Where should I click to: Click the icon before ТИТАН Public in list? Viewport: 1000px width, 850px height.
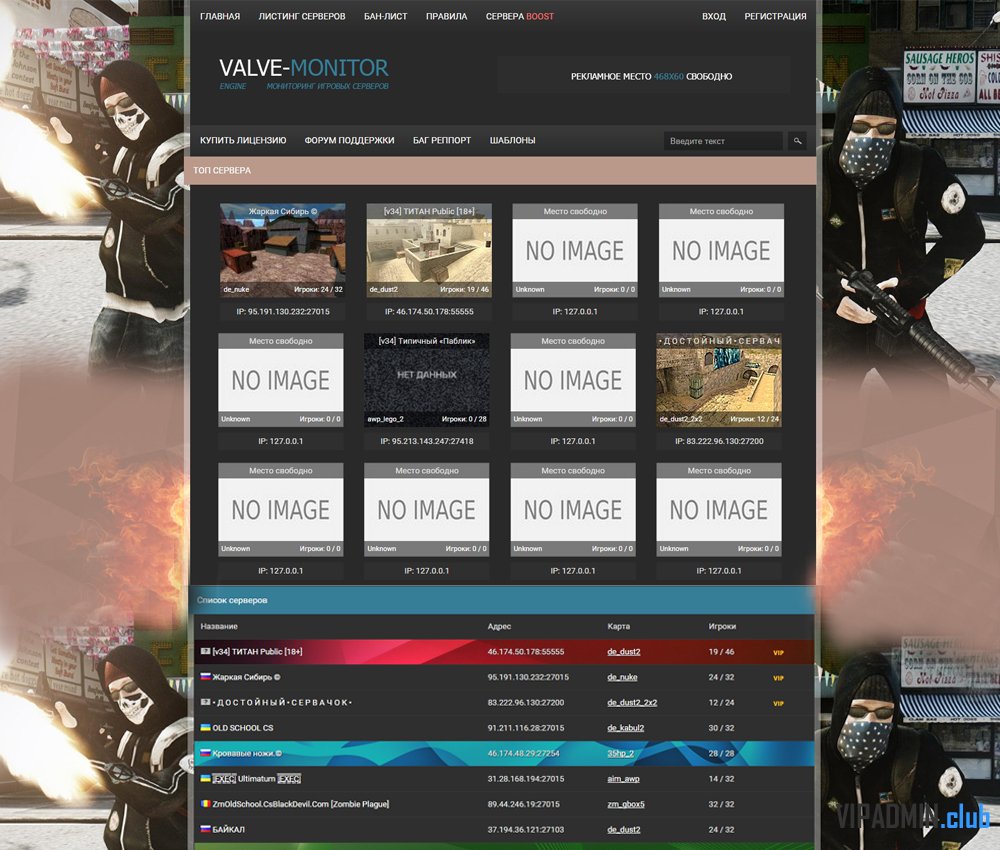(205, 651)
